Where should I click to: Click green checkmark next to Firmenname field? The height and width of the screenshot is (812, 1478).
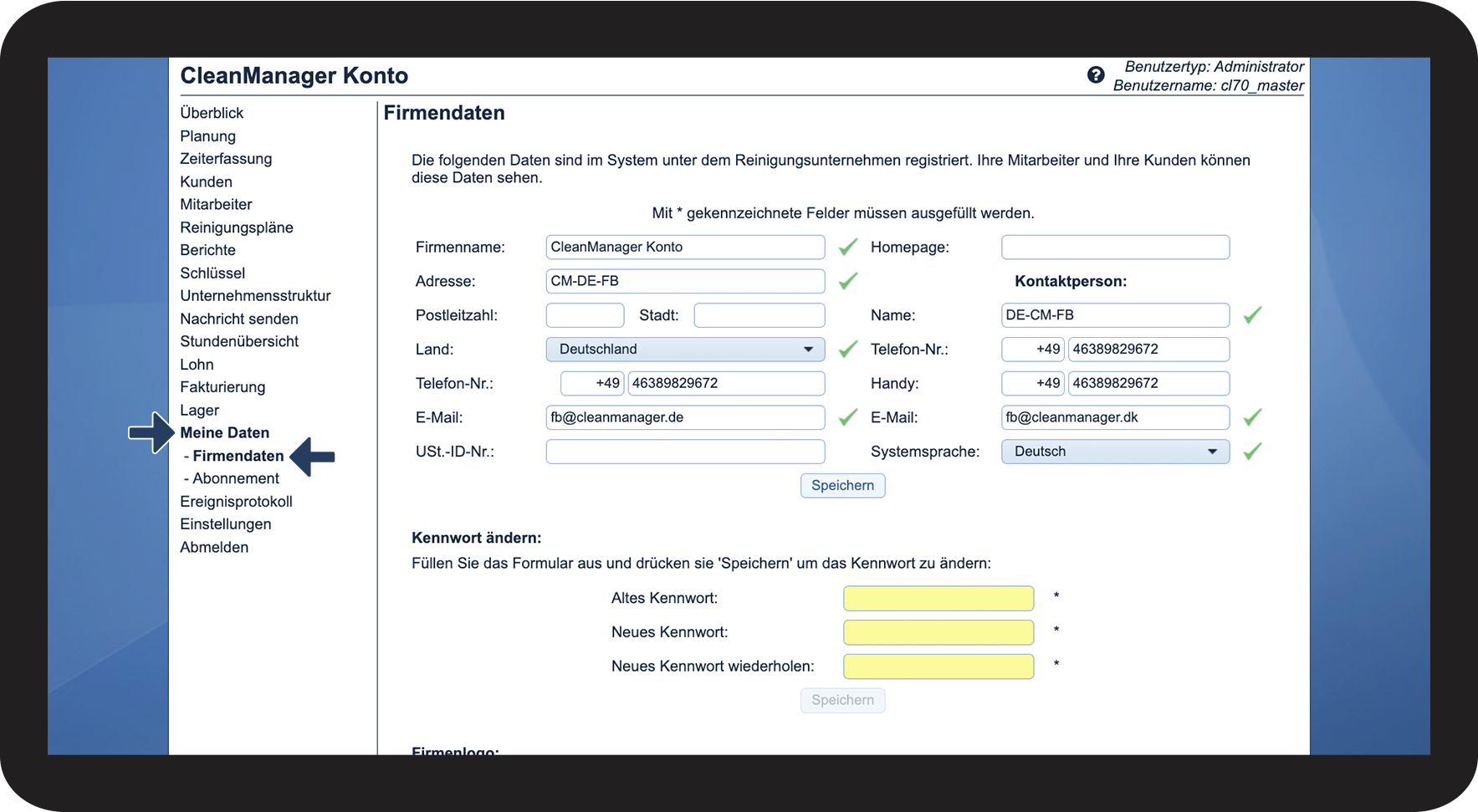[847, 248]
